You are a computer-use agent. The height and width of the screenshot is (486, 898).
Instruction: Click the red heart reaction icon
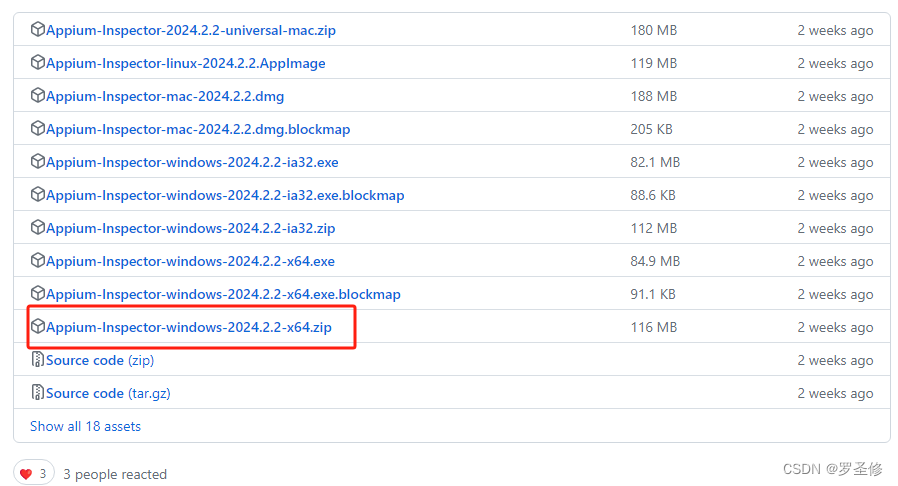pos(26,474)
